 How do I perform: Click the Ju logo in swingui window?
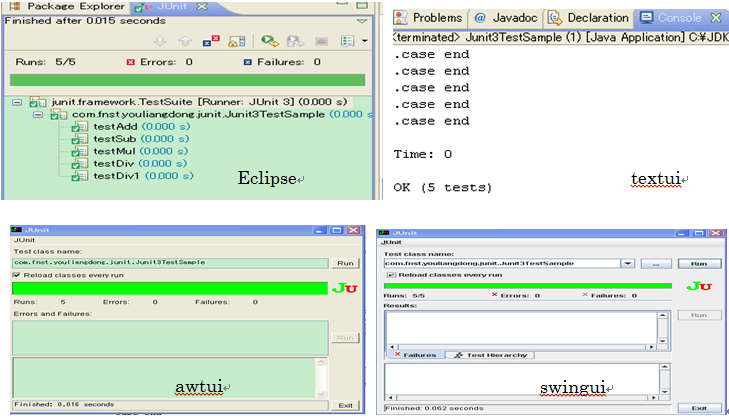pos(699,286)
